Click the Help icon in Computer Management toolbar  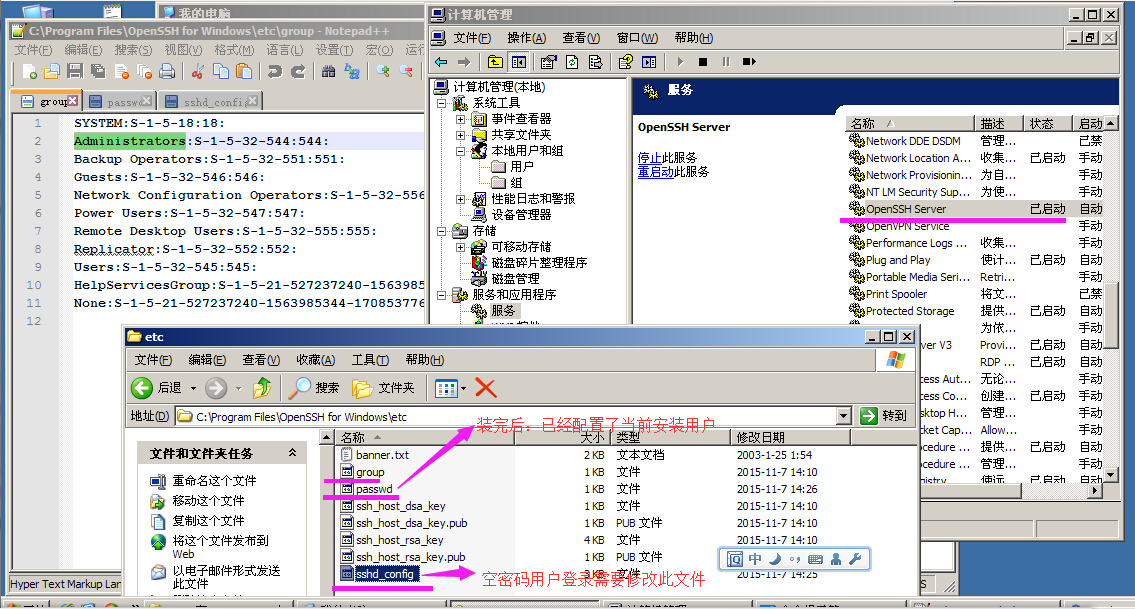[x=626, y=62]
